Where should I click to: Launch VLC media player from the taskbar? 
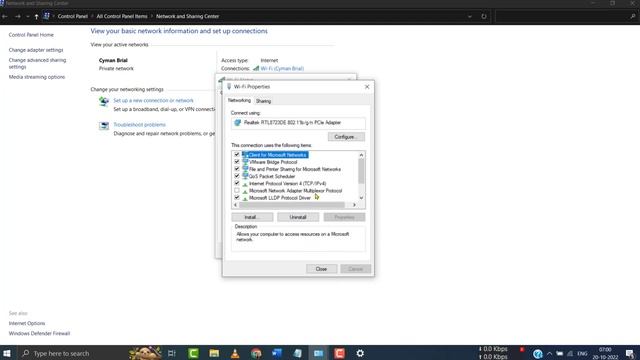pyautogui.click(x=235, y=353)
